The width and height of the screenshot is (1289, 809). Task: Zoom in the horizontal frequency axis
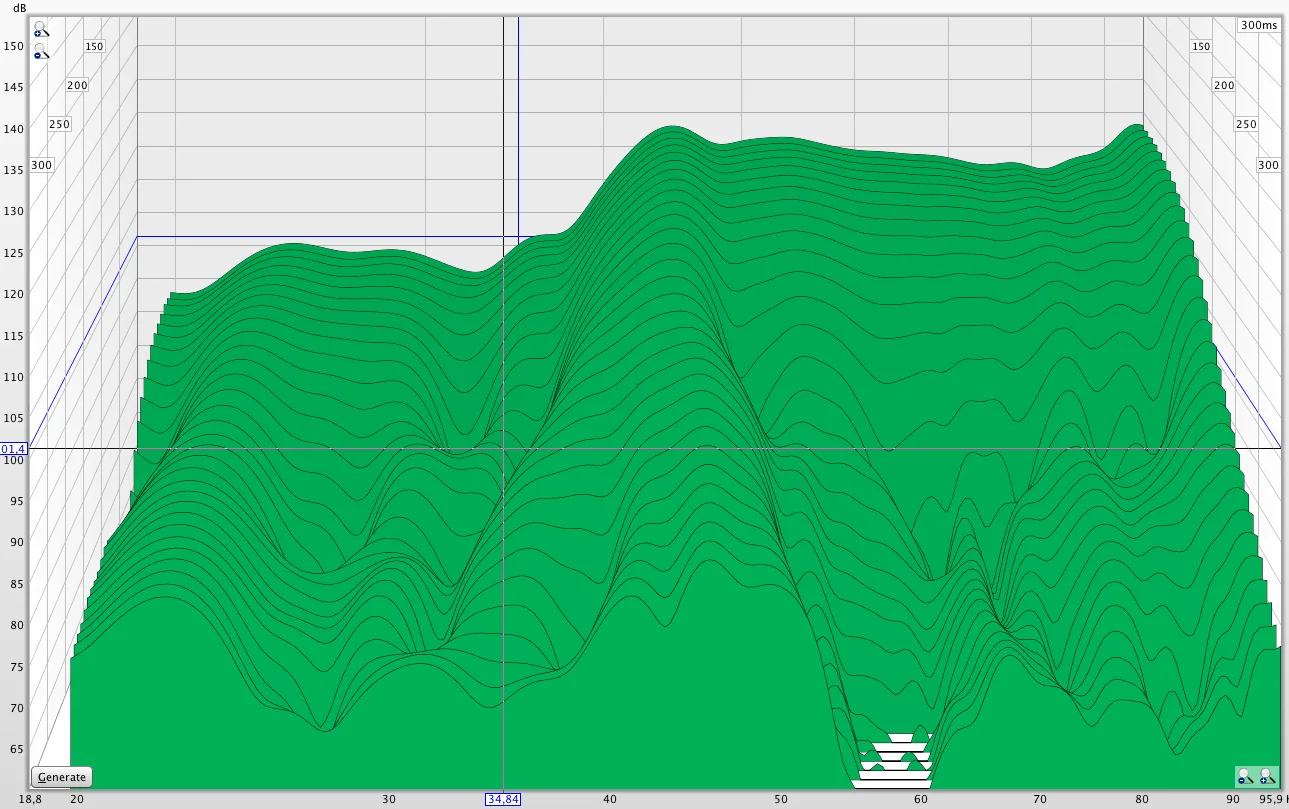pos(1268,776)
